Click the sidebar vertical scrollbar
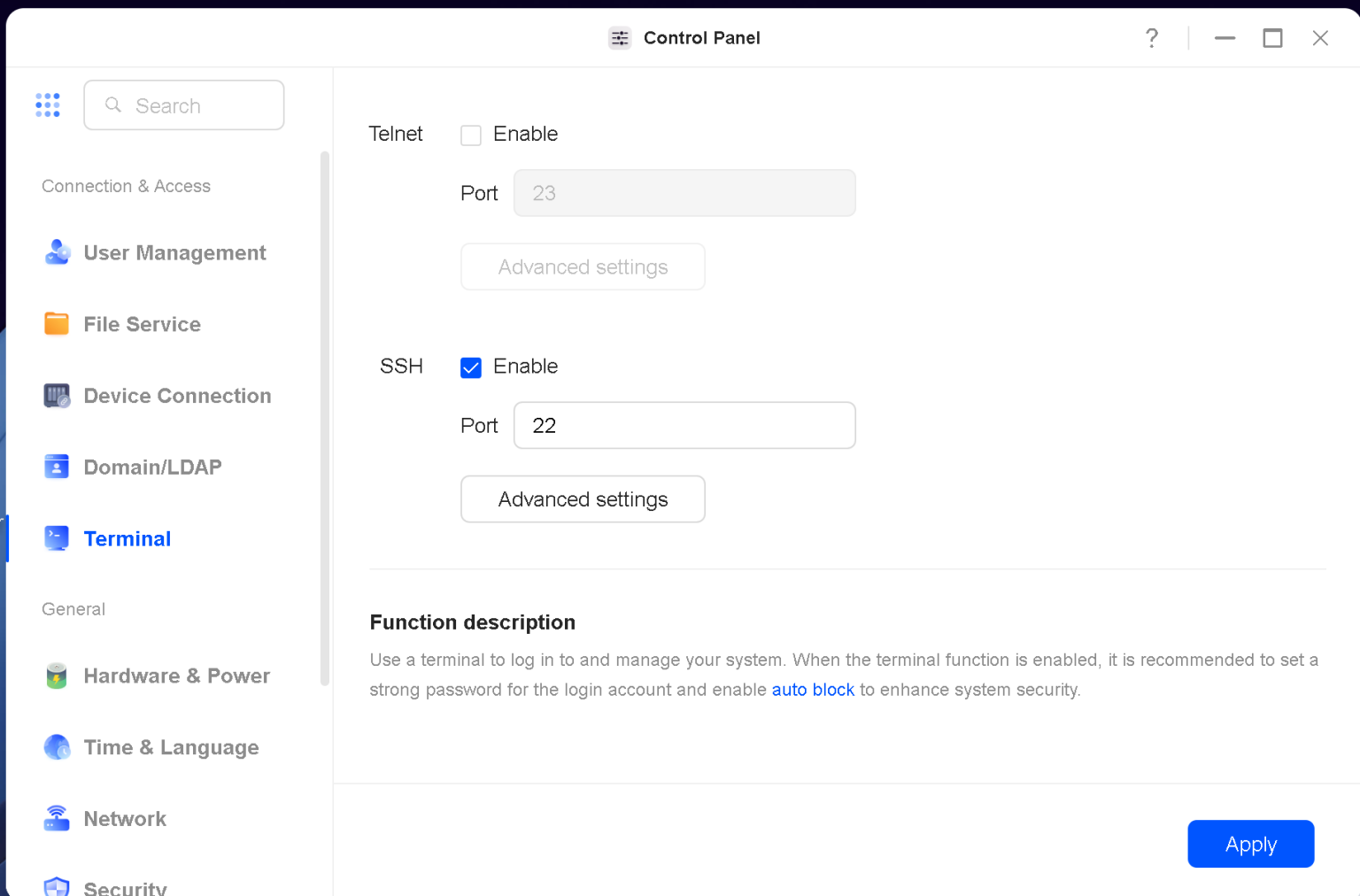The width and height of the screenshot is (1360, 896). click(x=325, y=417)
